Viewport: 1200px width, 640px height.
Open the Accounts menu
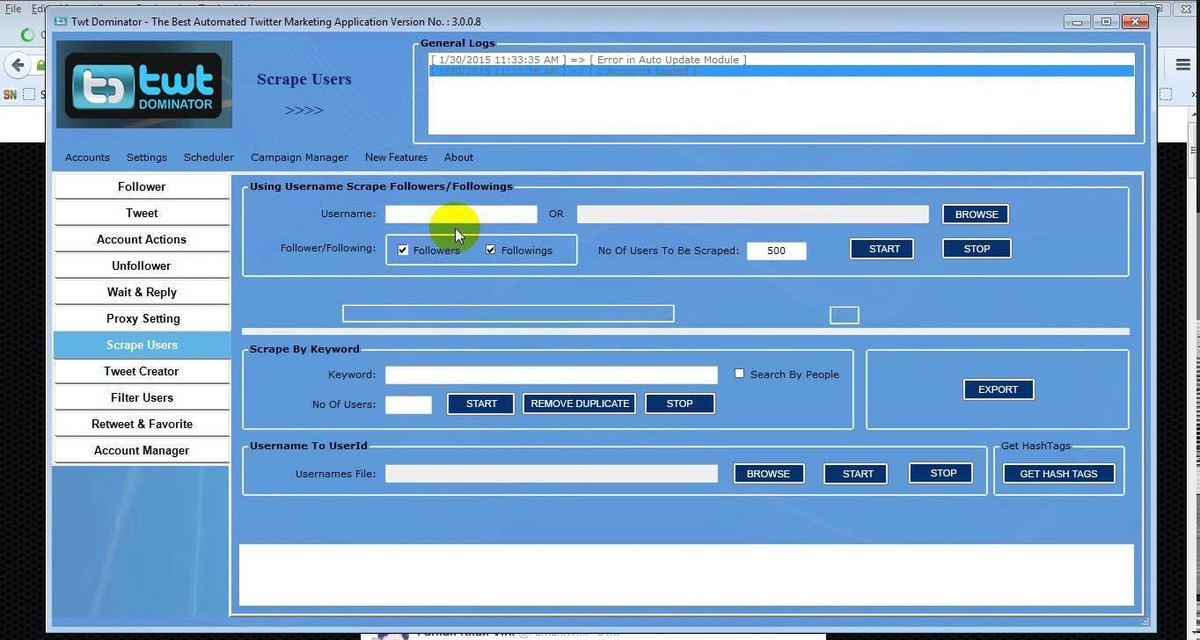[x=87, y=157]
